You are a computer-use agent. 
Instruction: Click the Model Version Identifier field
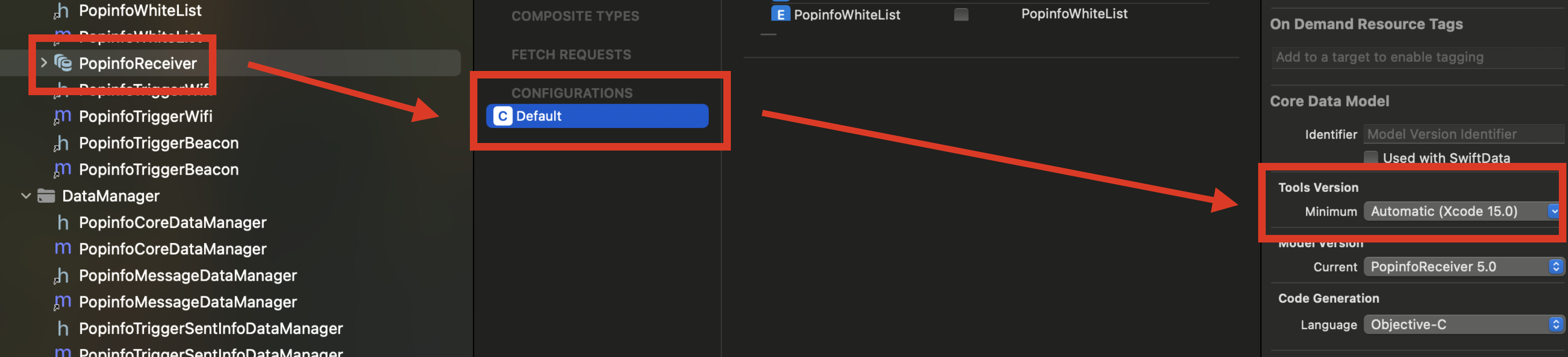pos(1461,134)
